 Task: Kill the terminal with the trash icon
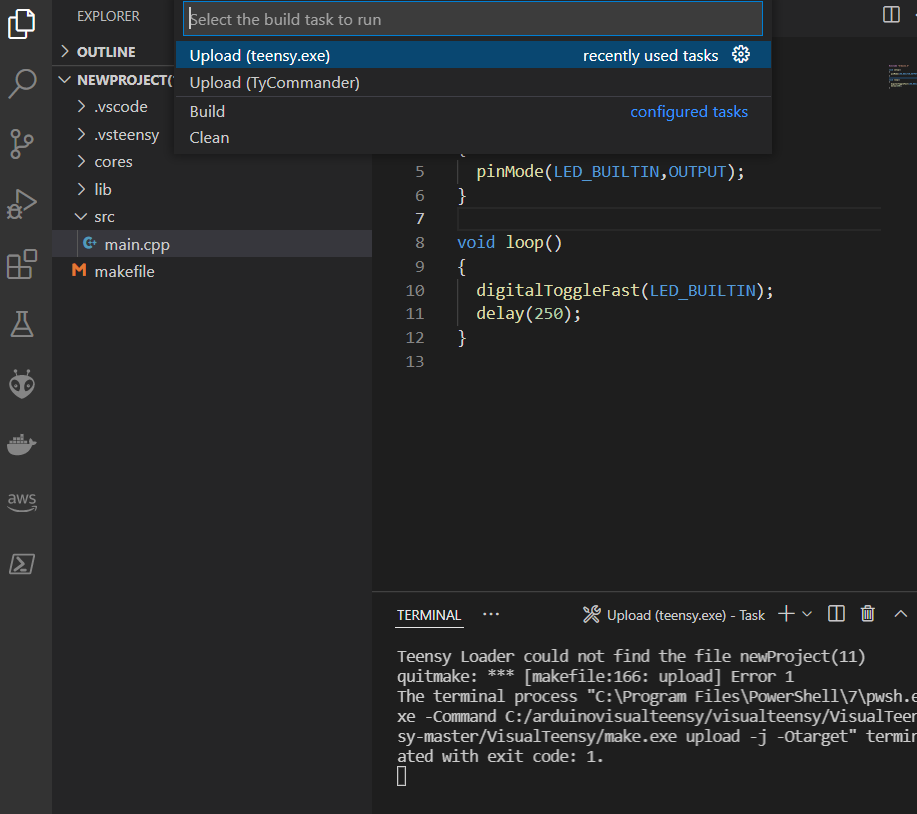pyautogui.click(x=867, y=614)
